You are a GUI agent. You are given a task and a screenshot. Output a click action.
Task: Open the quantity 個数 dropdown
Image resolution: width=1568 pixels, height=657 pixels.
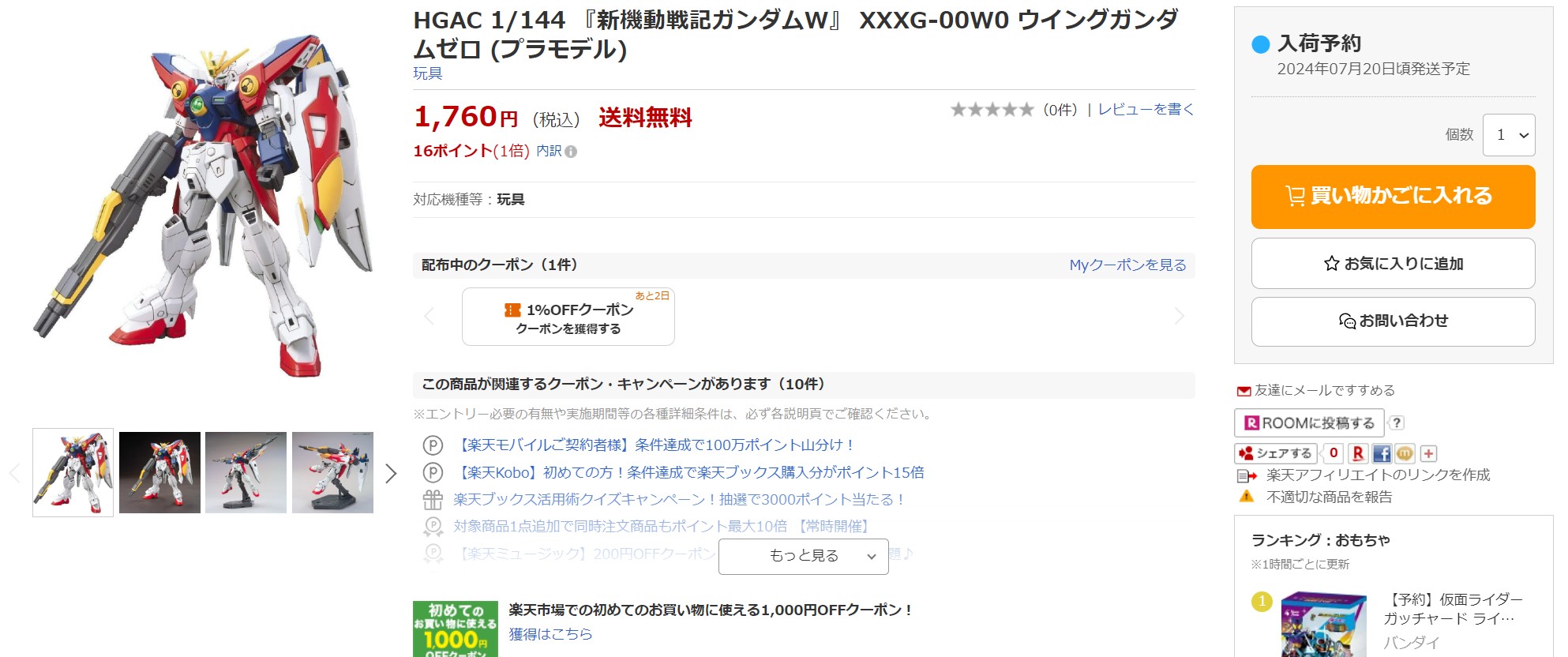coord(1509,135)
